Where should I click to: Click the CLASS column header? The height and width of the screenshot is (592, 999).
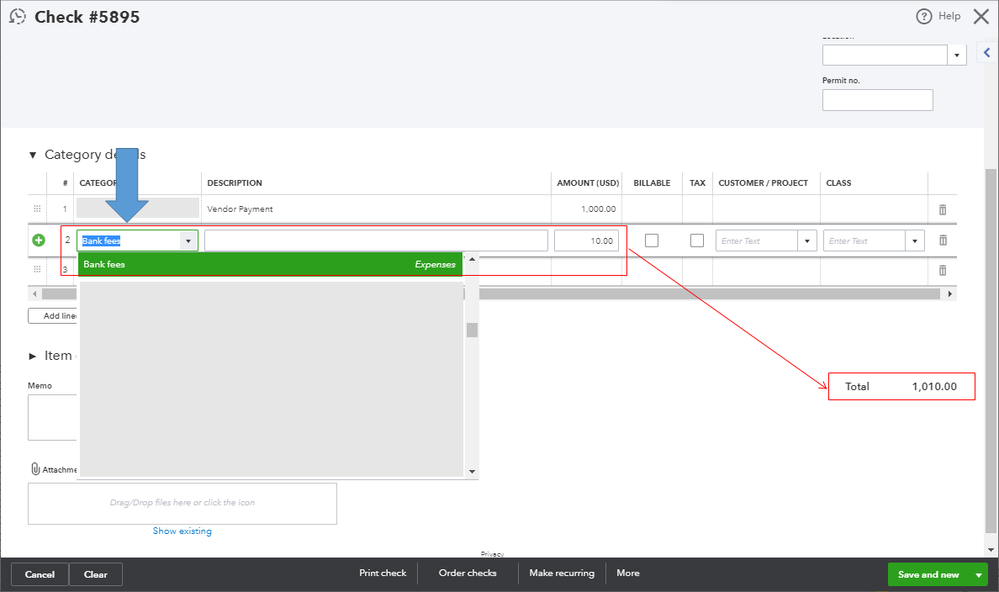pos(838,183)
